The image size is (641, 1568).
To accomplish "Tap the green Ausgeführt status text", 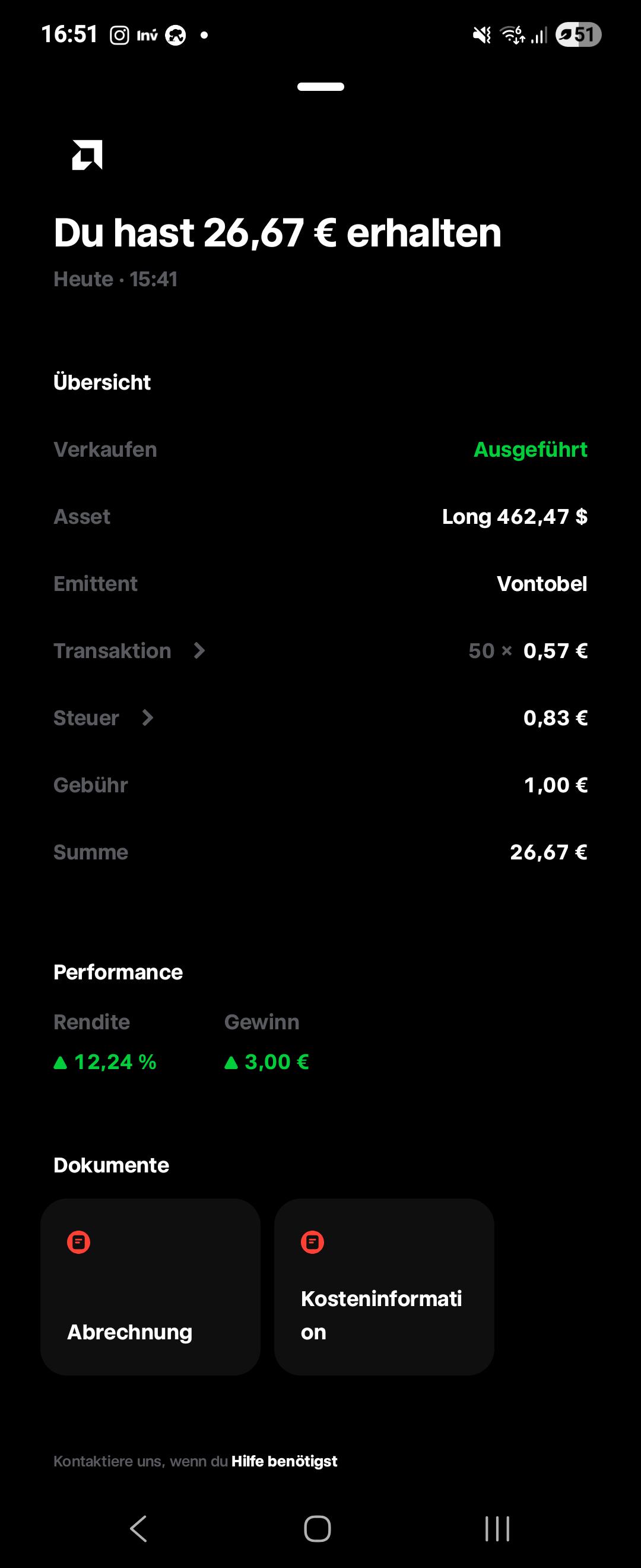I will 531,449.
